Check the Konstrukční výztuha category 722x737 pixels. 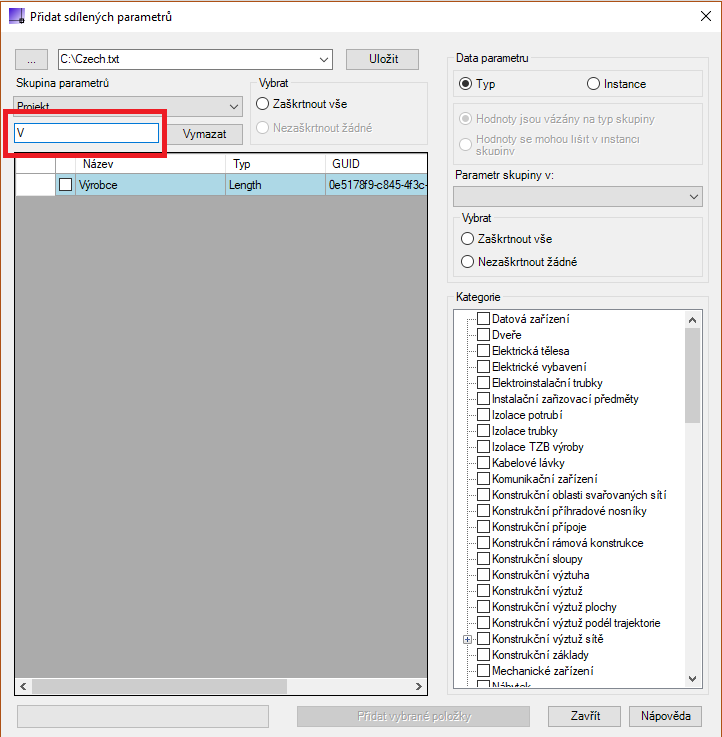(483, 574)
